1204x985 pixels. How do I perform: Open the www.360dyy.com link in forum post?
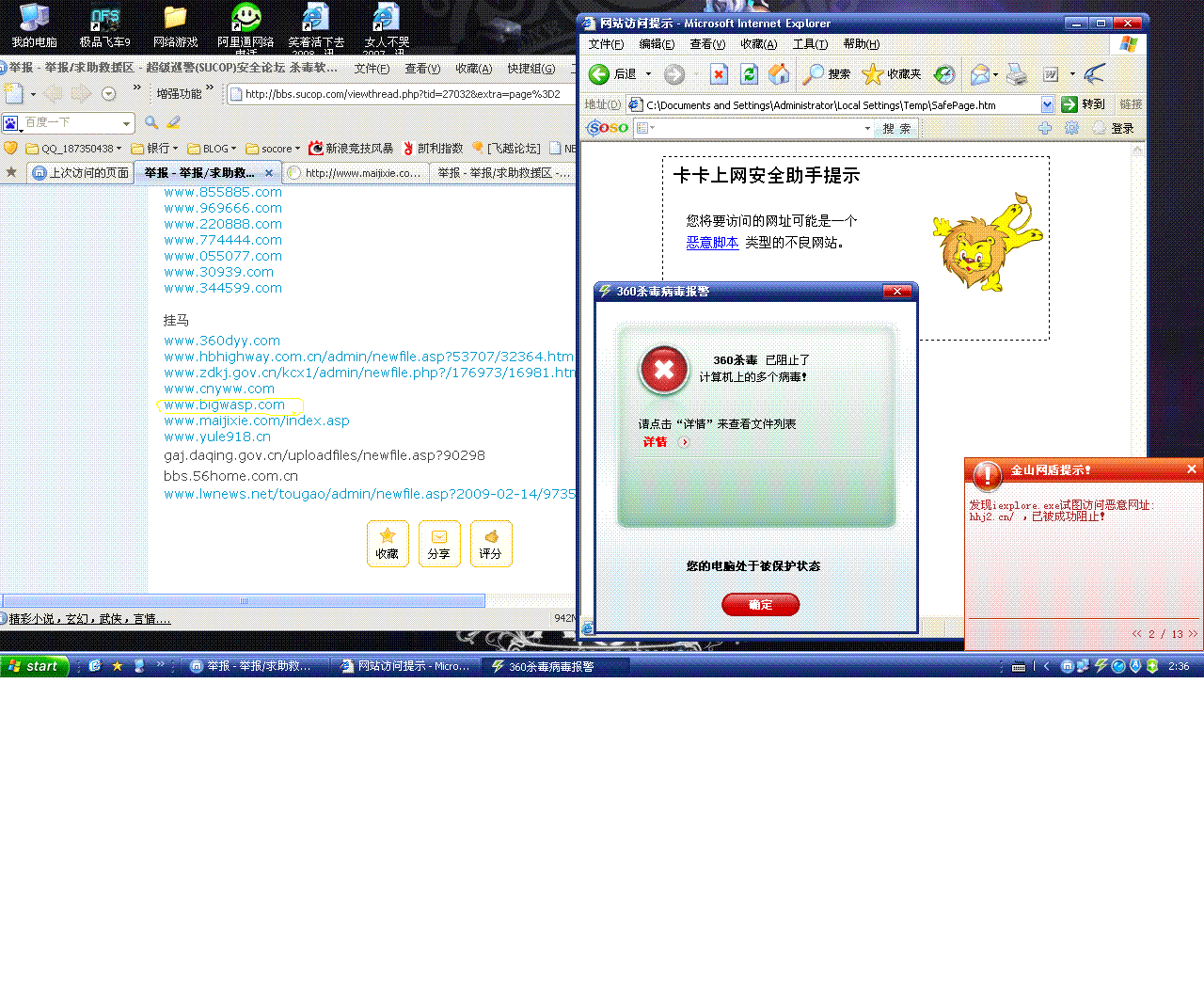coord(222,341)
